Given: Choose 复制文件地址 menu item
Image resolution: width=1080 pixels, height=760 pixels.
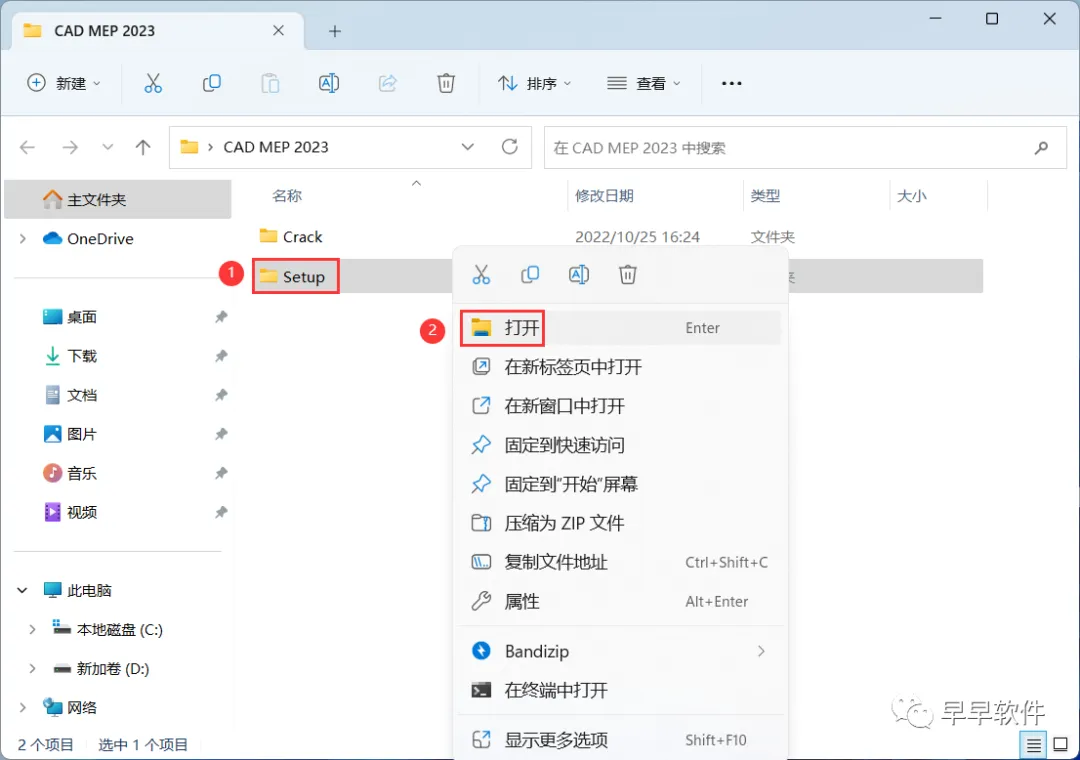Looking at the screenshot, I should (x=620, y=562).
